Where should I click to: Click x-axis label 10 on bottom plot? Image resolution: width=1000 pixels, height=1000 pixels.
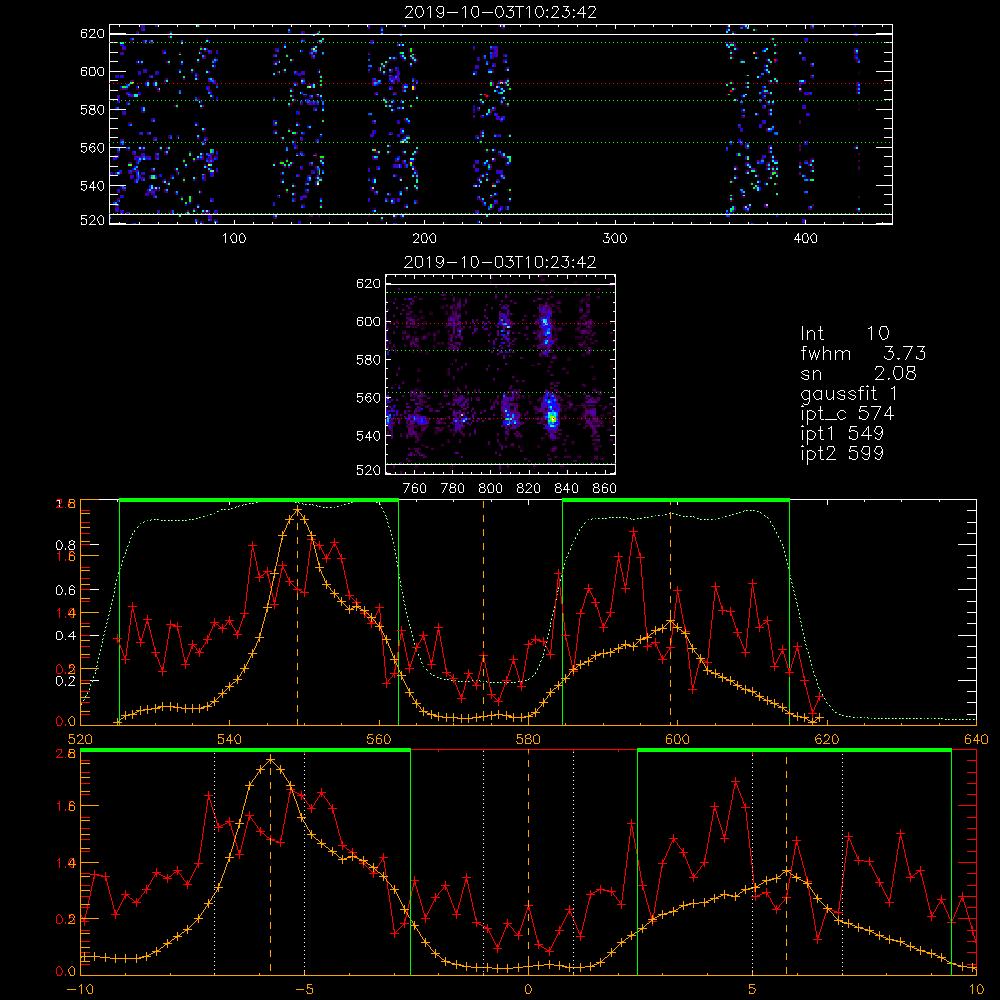(x=976, y=990)
